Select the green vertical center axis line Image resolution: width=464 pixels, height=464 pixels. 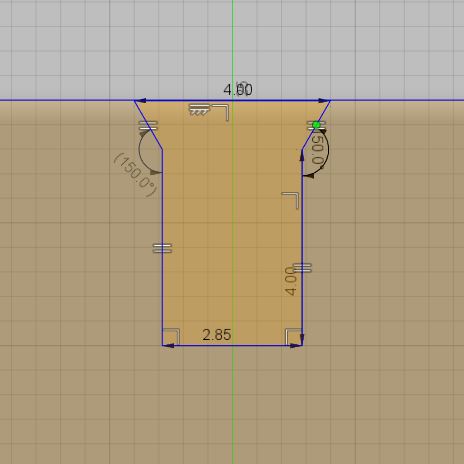tap(233, 232)
